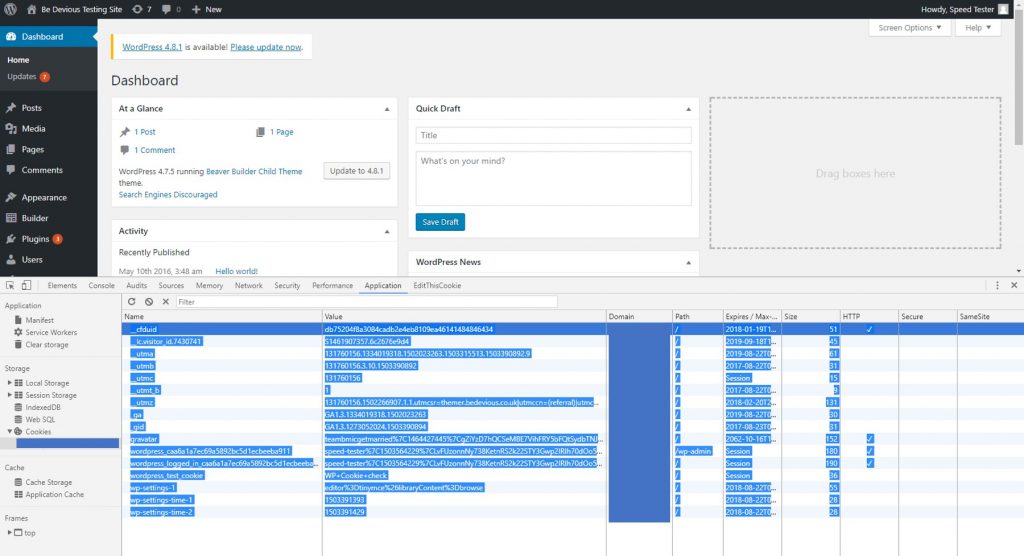Collapse the Cookies tree node
The width and height of the screenshot is (1024, 556).
click(9, 432)
